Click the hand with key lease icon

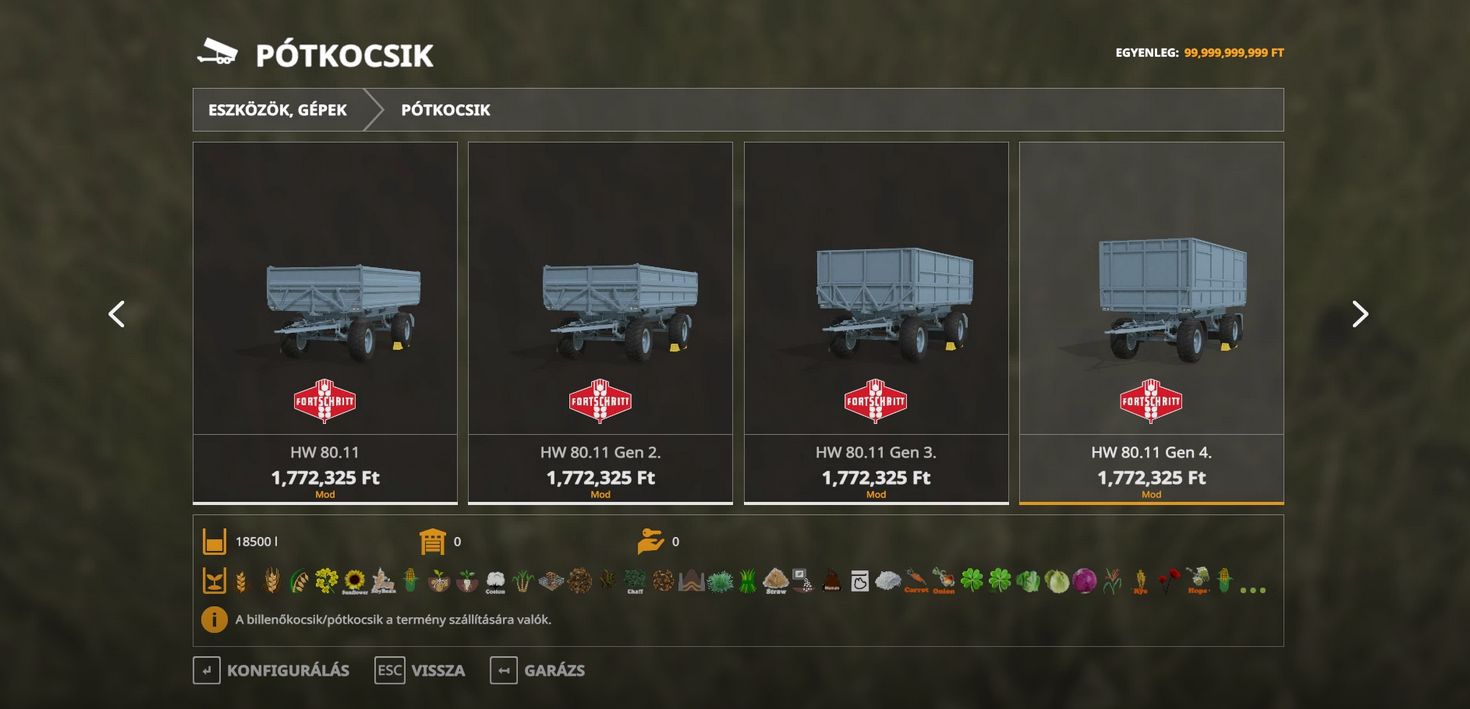point(650,542)
